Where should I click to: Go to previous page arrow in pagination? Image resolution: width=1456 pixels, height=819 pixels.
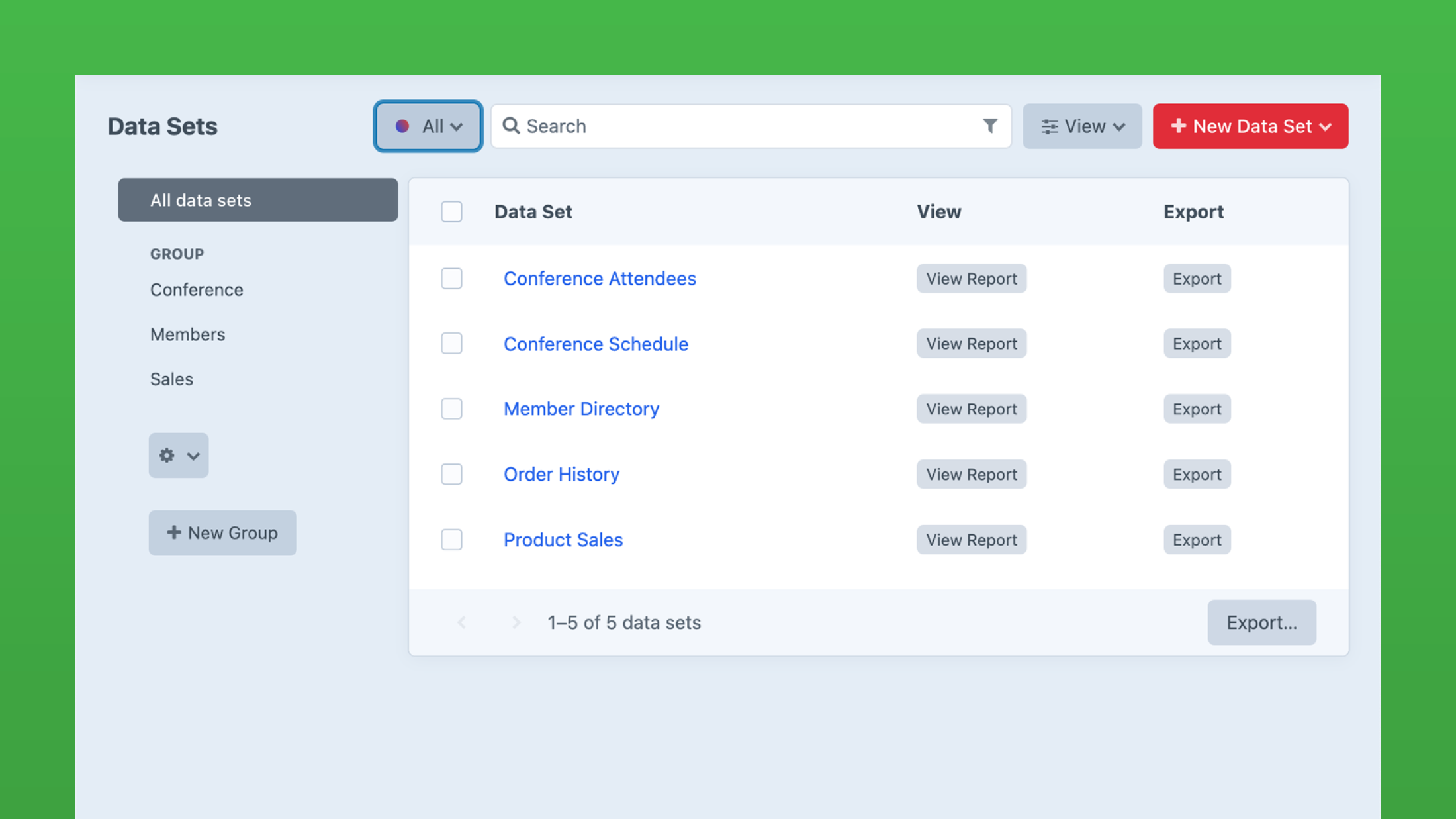(x=462, y=622)
